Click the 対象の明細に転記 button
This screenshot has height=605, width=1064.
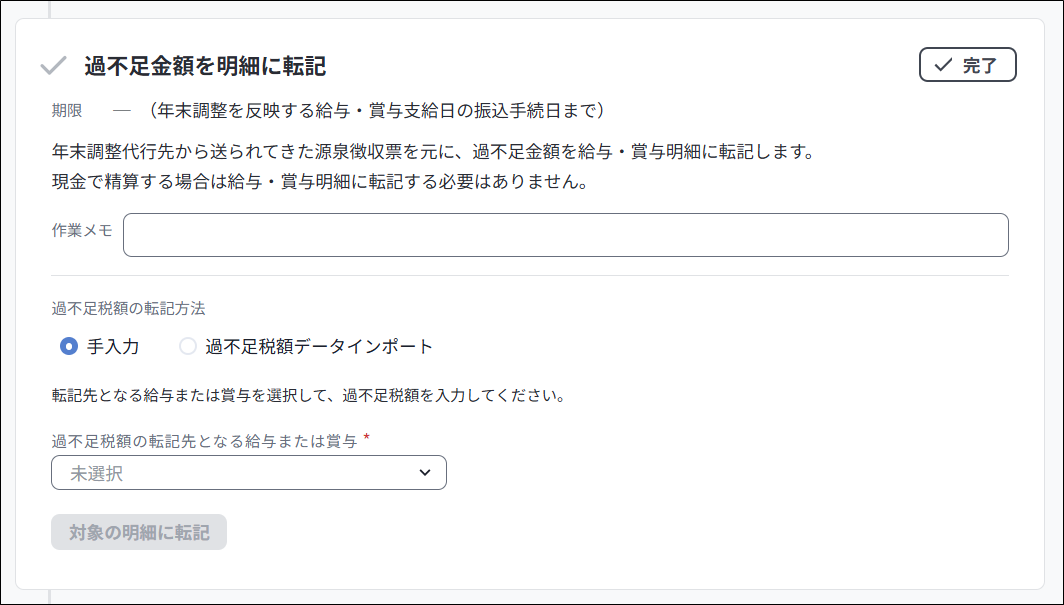pyautogui.click(x=139, y=532)
